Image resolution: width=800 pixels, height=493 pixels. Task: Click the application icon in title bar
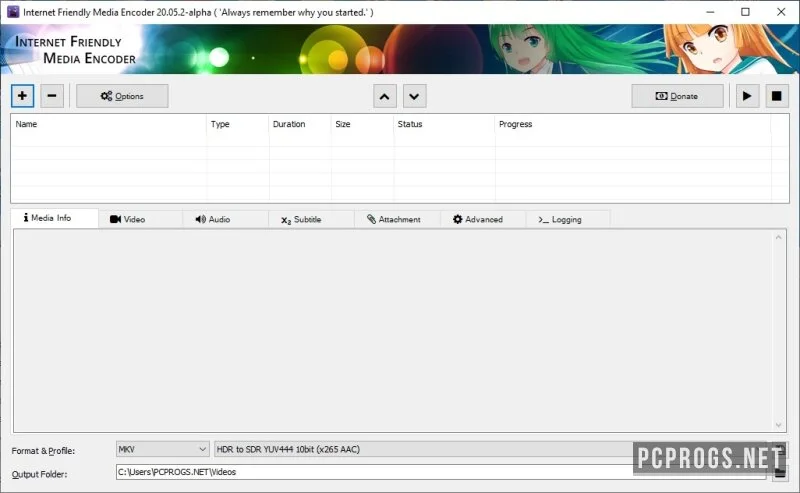(x=13, y=12)
